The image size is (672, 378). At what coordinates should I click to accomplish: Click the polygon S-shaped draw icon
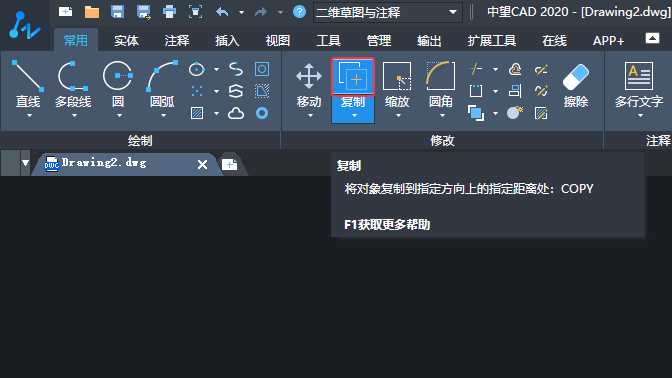pyautogui.click(x=236, y=91)
